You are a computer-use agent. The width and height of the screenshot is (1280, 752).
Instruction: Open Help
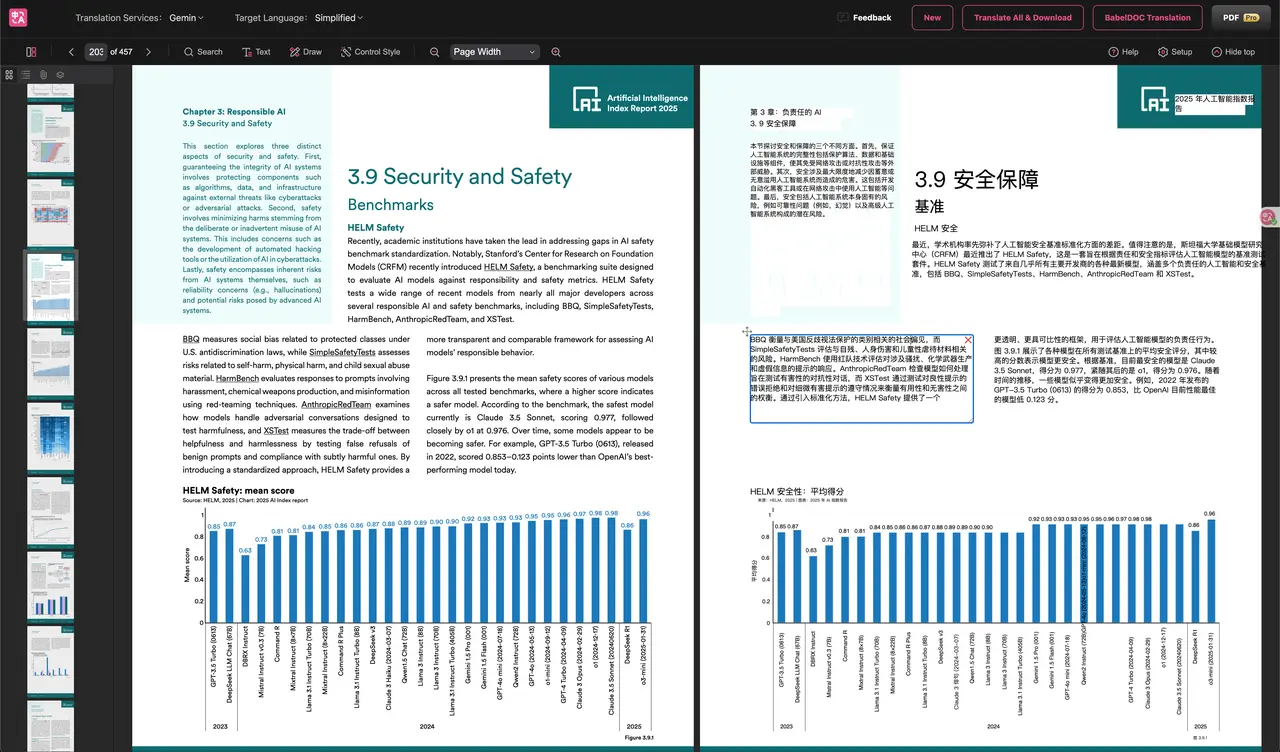(1123, 52)
